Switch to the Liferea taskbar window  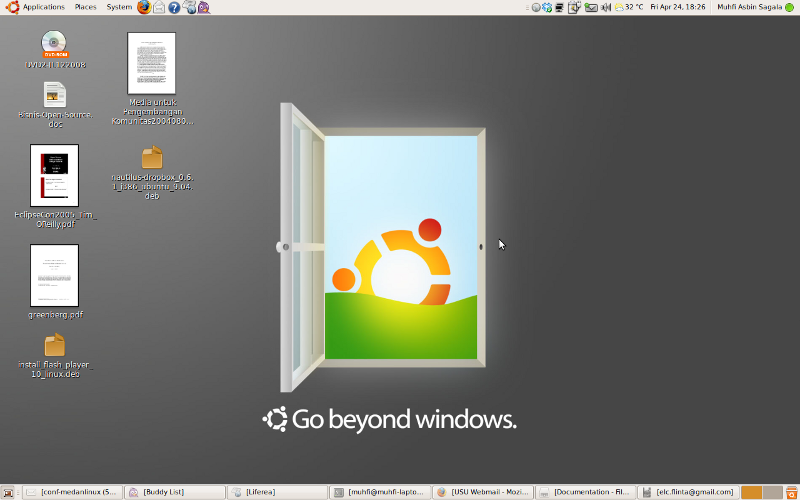pyautogui.click(x=277, y=492)
